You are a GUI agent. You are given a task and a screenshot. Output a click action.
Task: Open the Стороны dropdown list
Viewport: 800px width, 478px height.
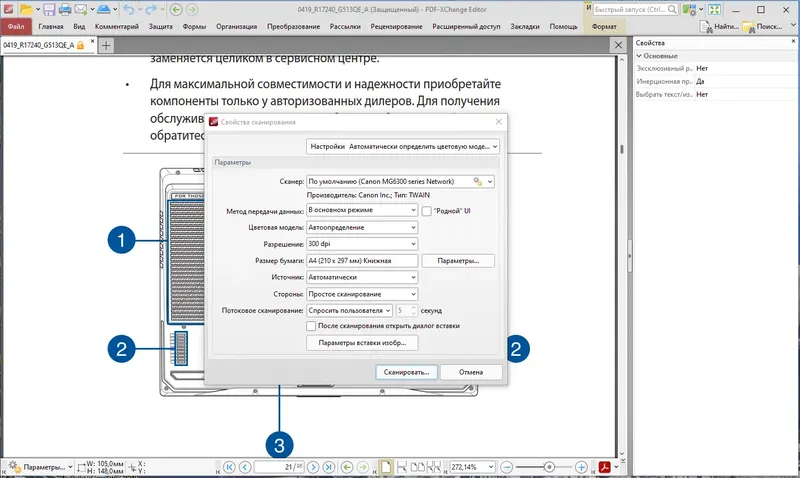click(x=362, y=294)
